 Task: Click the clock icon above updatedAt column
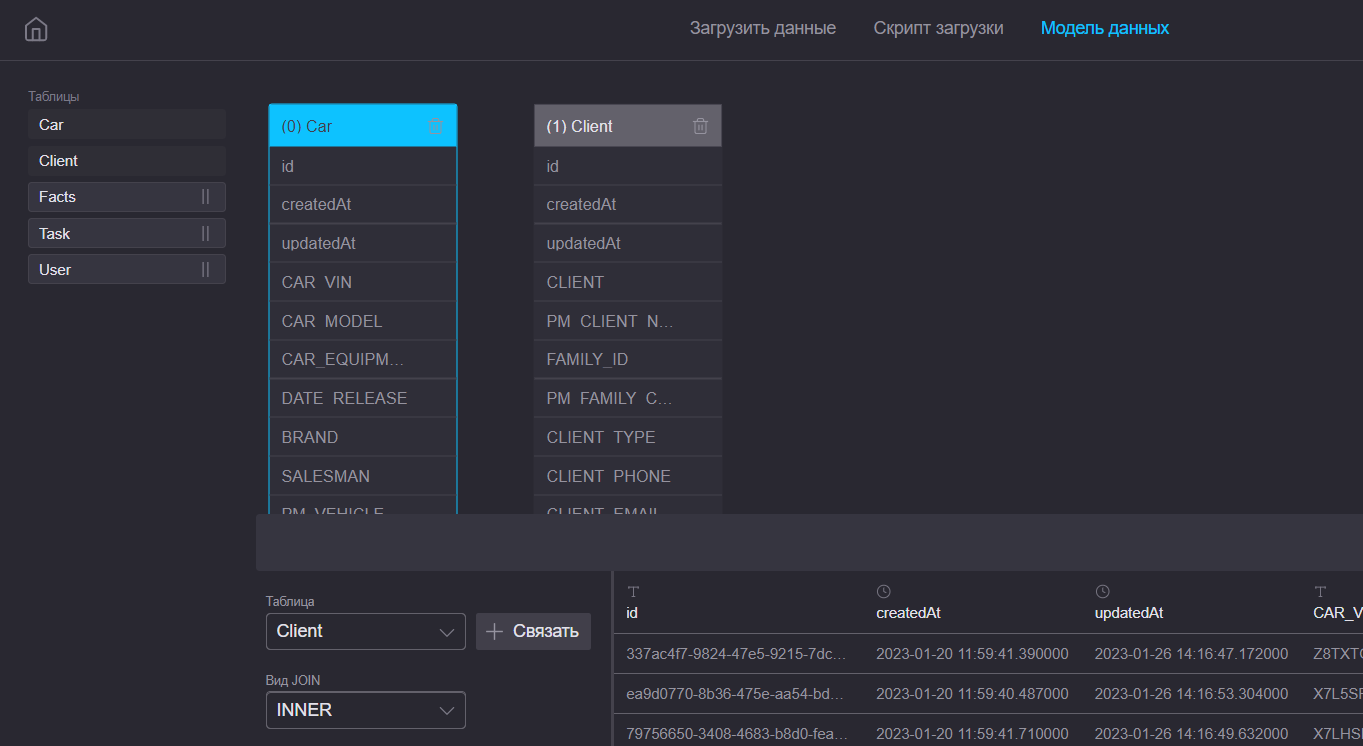pyautogui.click(x=1102, y=592)
